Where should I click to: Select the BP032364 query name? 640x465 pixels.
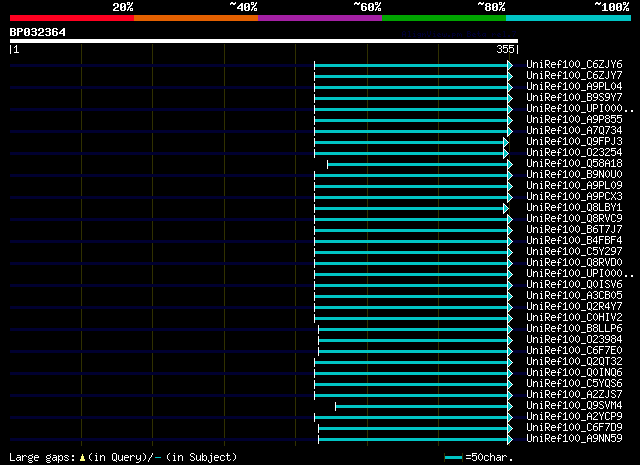pyautogui.click(x=38, y=32)
